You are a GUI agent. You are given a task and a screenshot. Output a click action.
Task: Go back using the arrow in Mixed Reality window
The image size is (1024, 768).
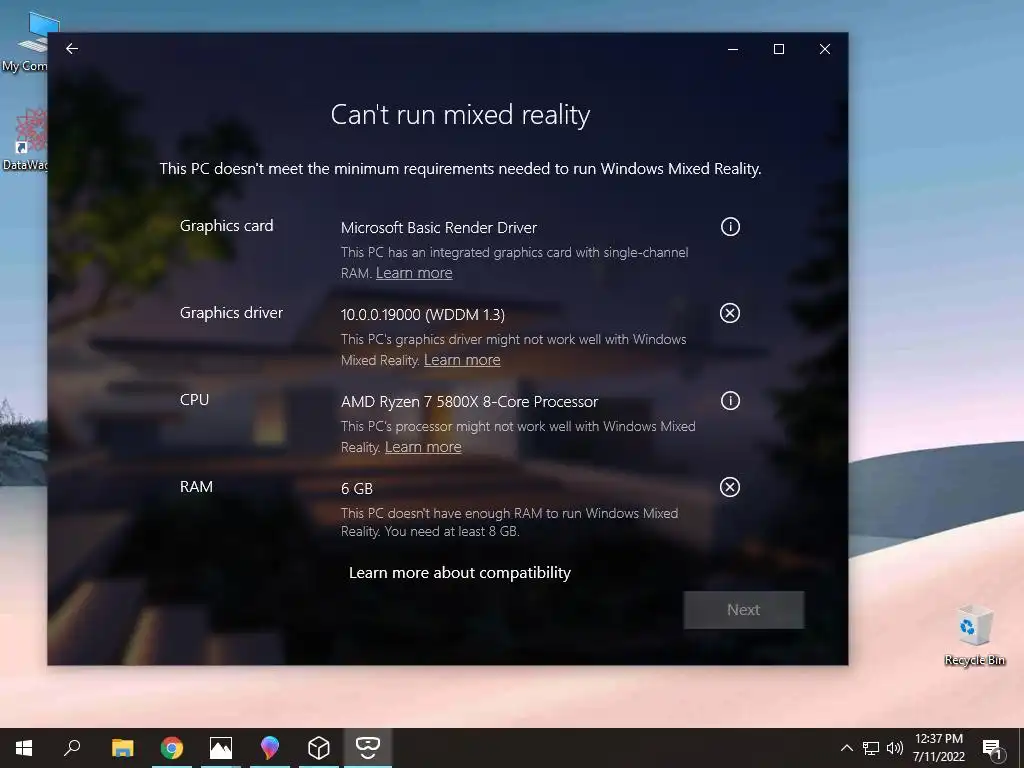72,49
